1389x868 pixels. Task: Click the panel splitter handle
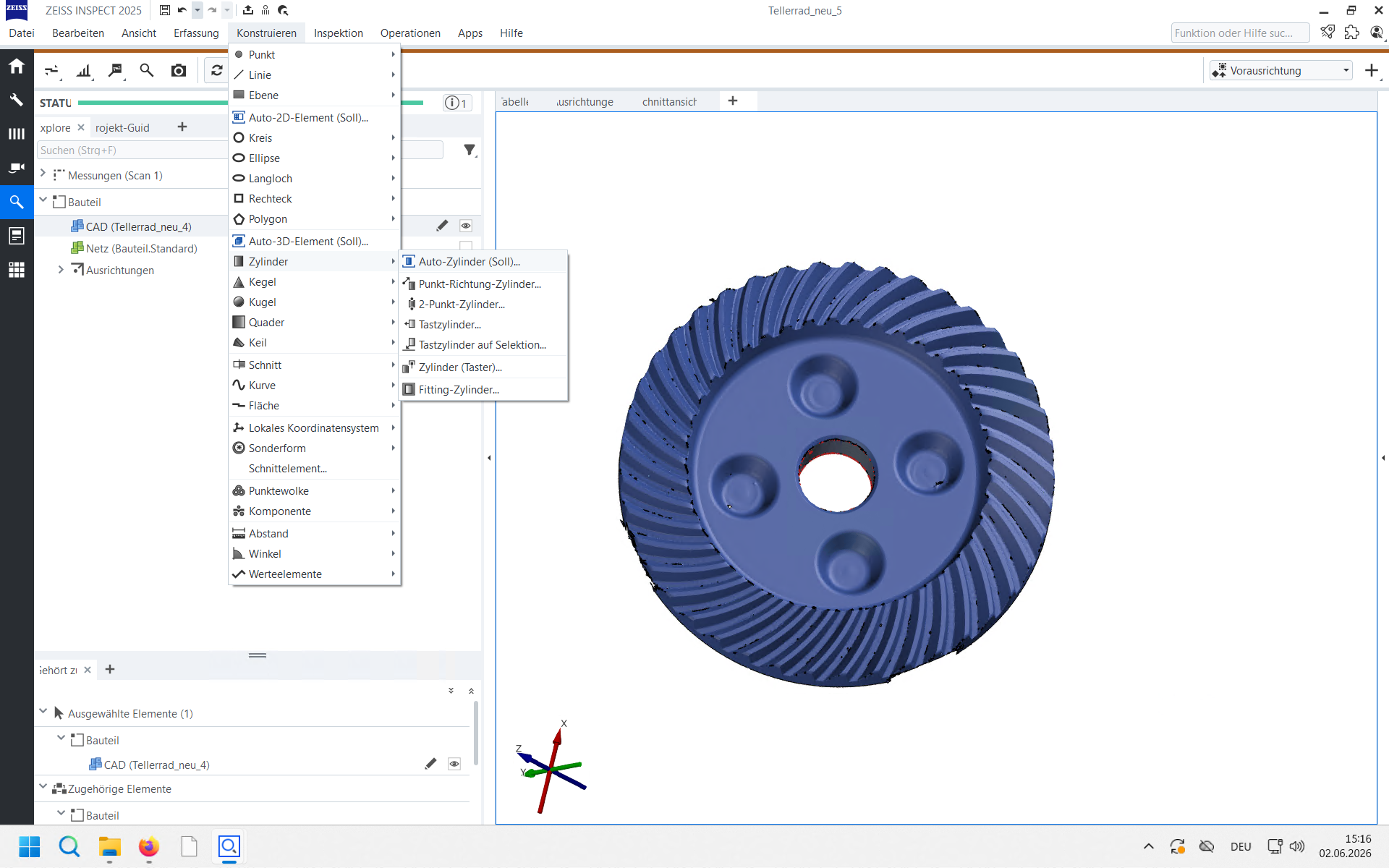[x=258, y=655]
